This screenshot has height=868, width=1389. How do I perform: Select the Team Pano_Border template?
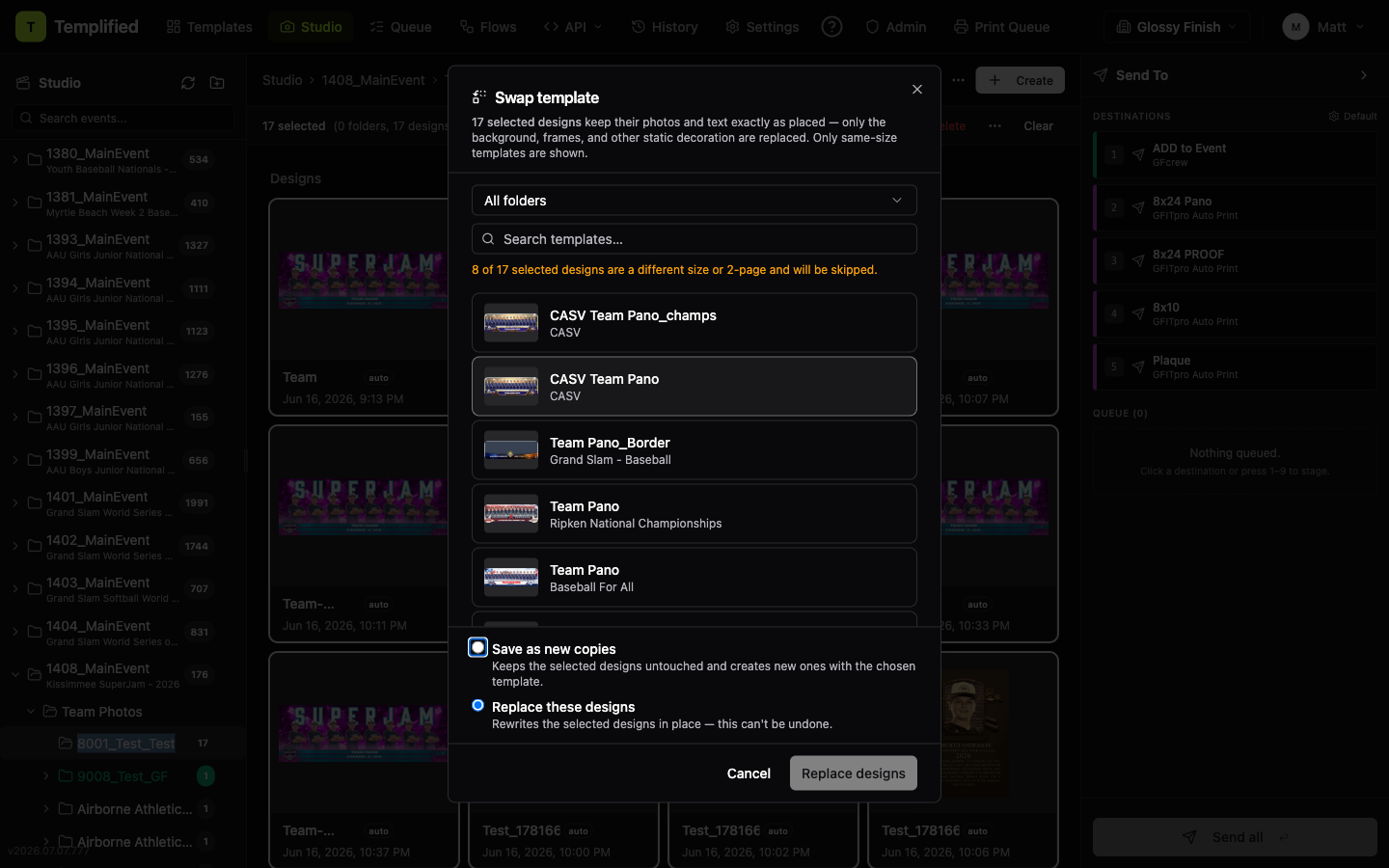(x=694, y=450)
